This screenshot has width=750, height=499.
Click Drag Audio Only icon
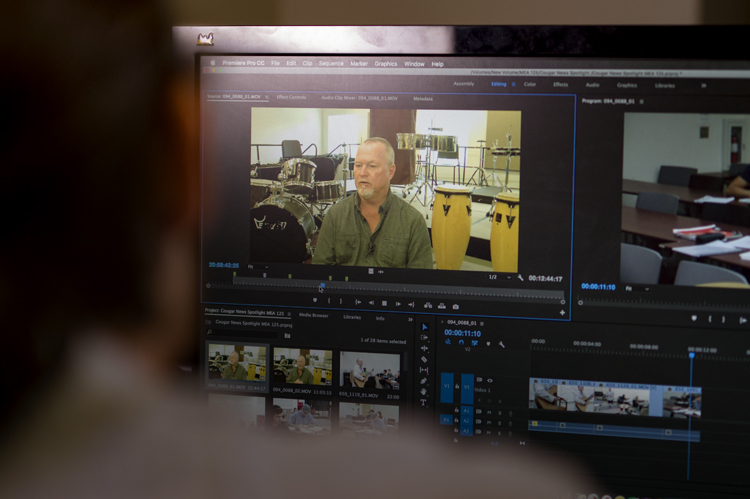click(x=381, y=272)
